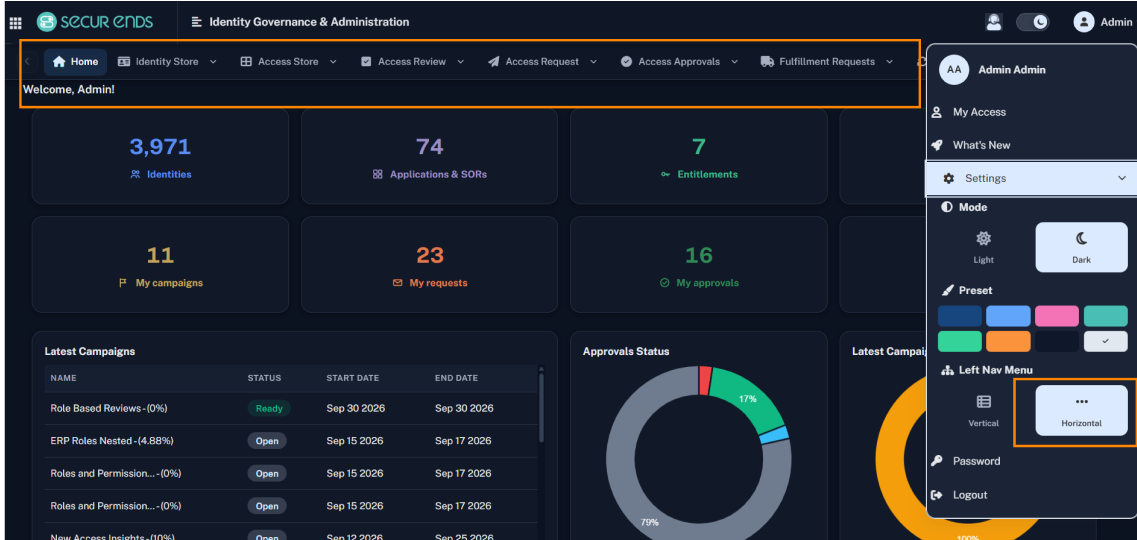1137x540 pixels.
Task: Pick the pink preset swatch
Action: click(x=1057, y=316)
